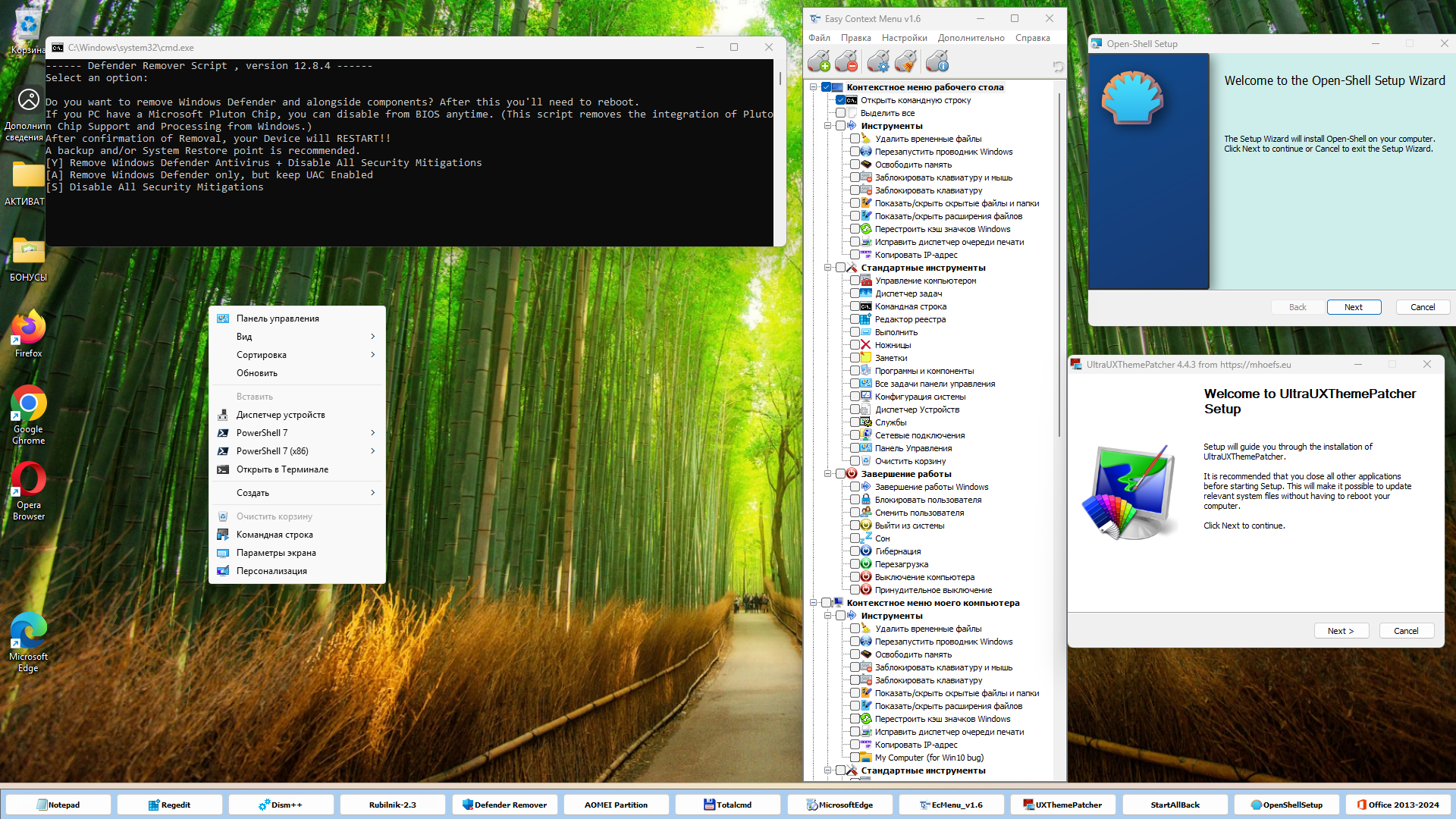This screenshot has width=1456, height=819.
Task: Click the context menu cleaner broom icon
Action: [905, 61]
